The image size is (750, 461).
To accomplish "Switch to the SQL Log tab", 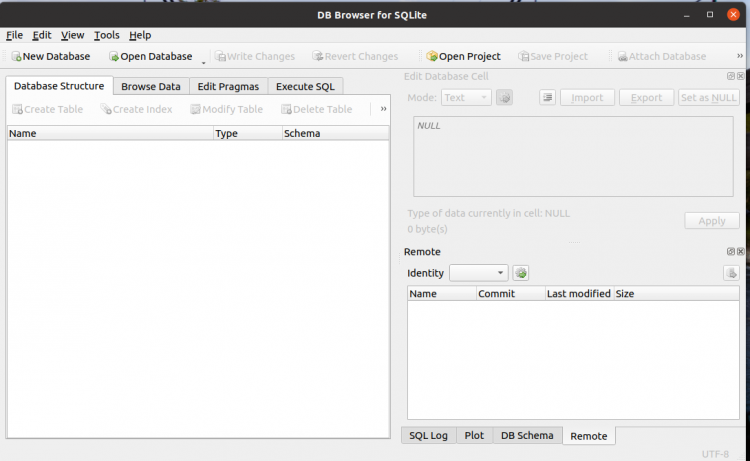I will [429, 436].
